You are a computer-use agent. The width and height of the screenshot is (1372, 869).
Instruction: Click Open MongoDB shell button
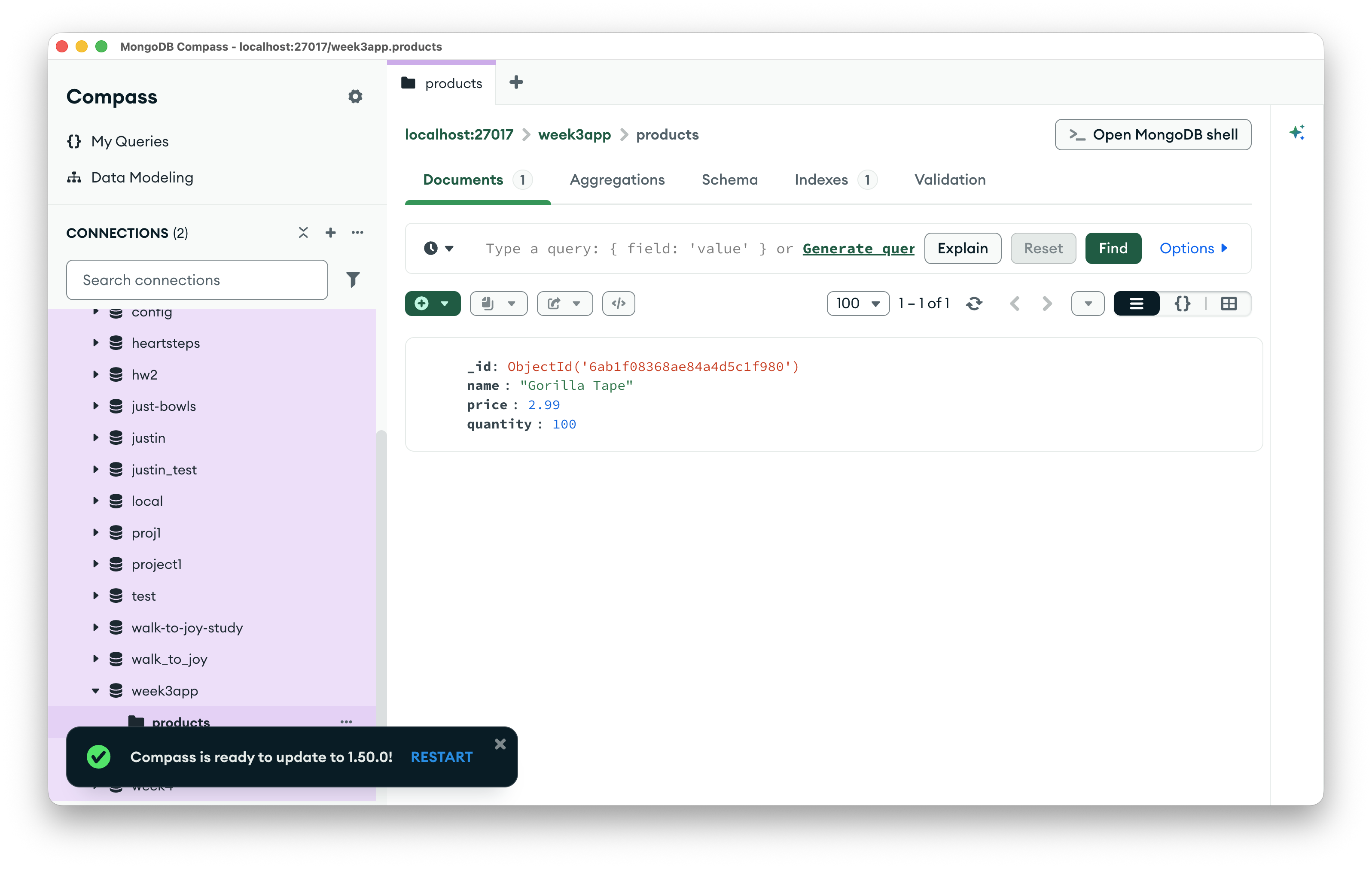point(1152,134)
